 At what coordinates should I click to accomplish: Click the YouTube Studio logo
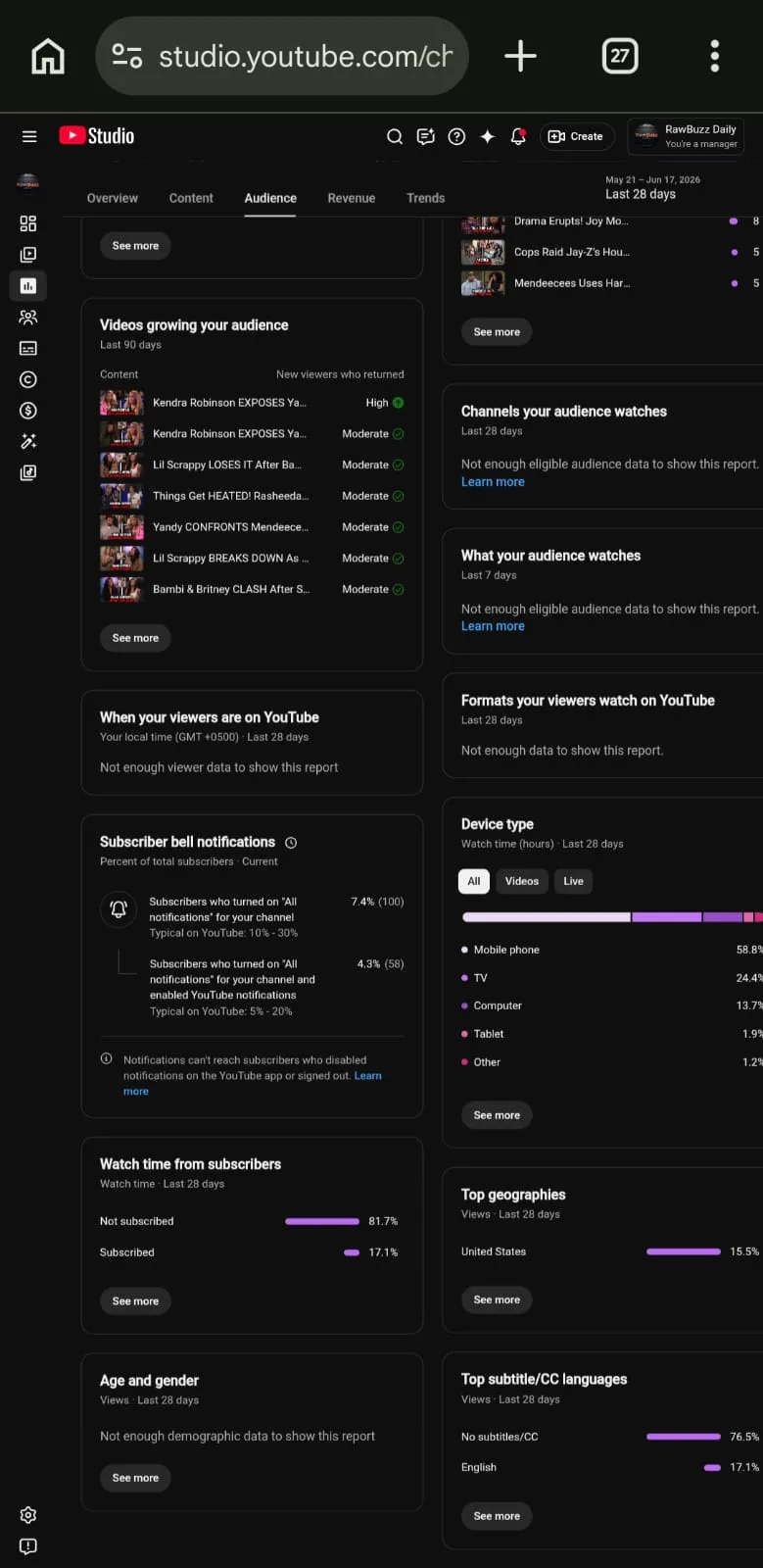tap(97, 136)
